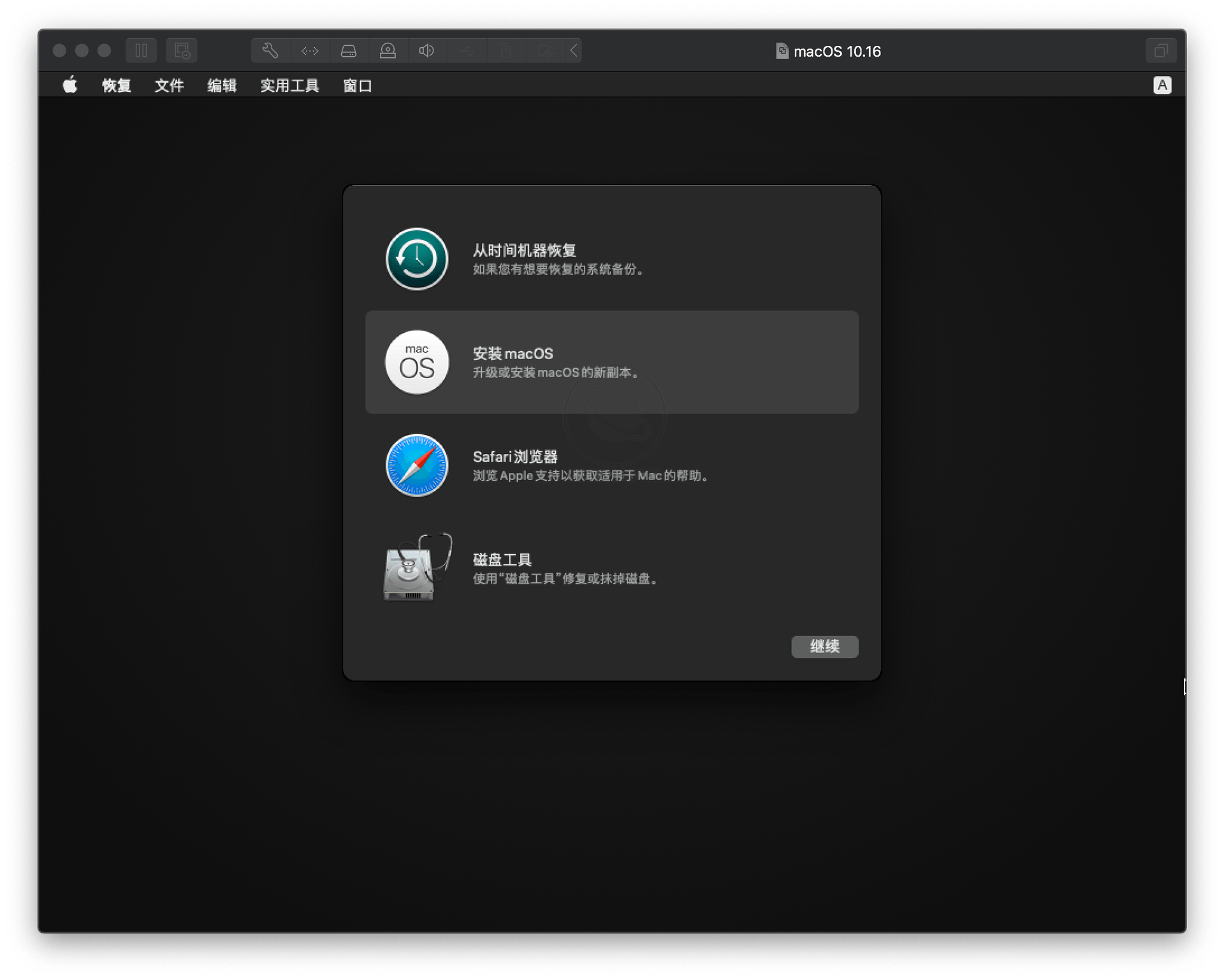Screen dimensions: 1224x980
Task: Collapse the device toolbar with left chevron
Action: pos(574,50)
